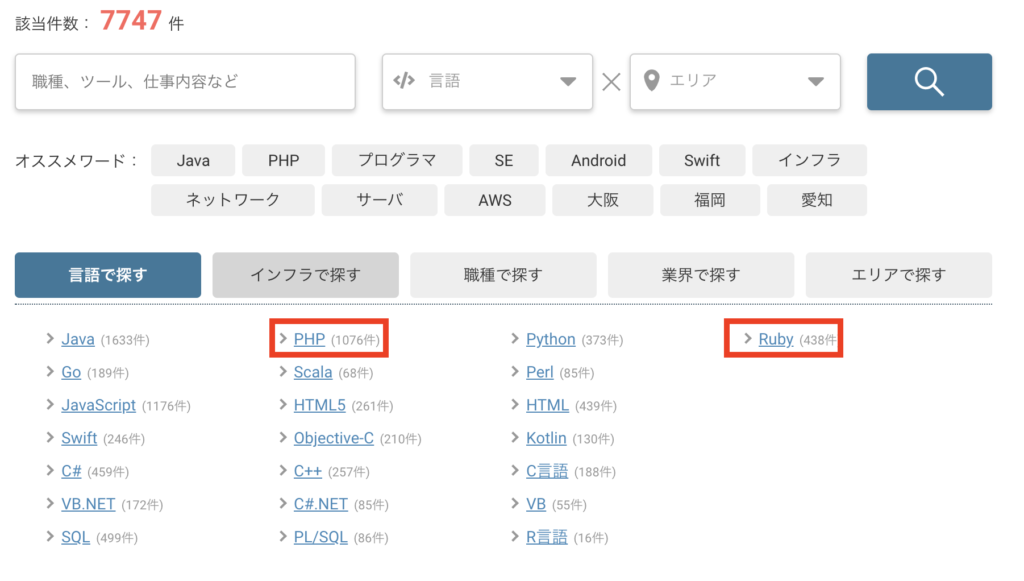Click the chevron beside Objective-C

(x=283, y=437)
